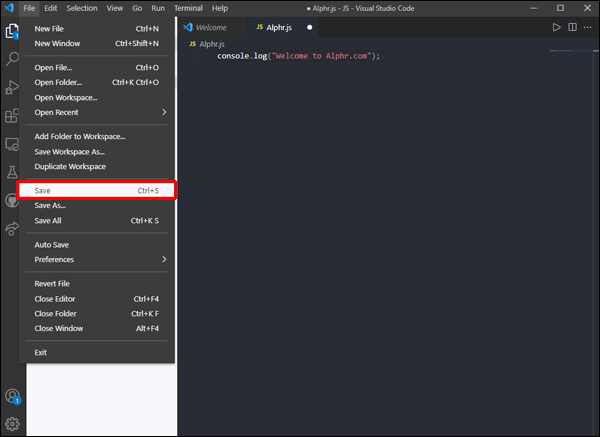The height and width of the screenshot is (437, 600).
Task: Open the Run menu
Action: [x=158, y=8]
